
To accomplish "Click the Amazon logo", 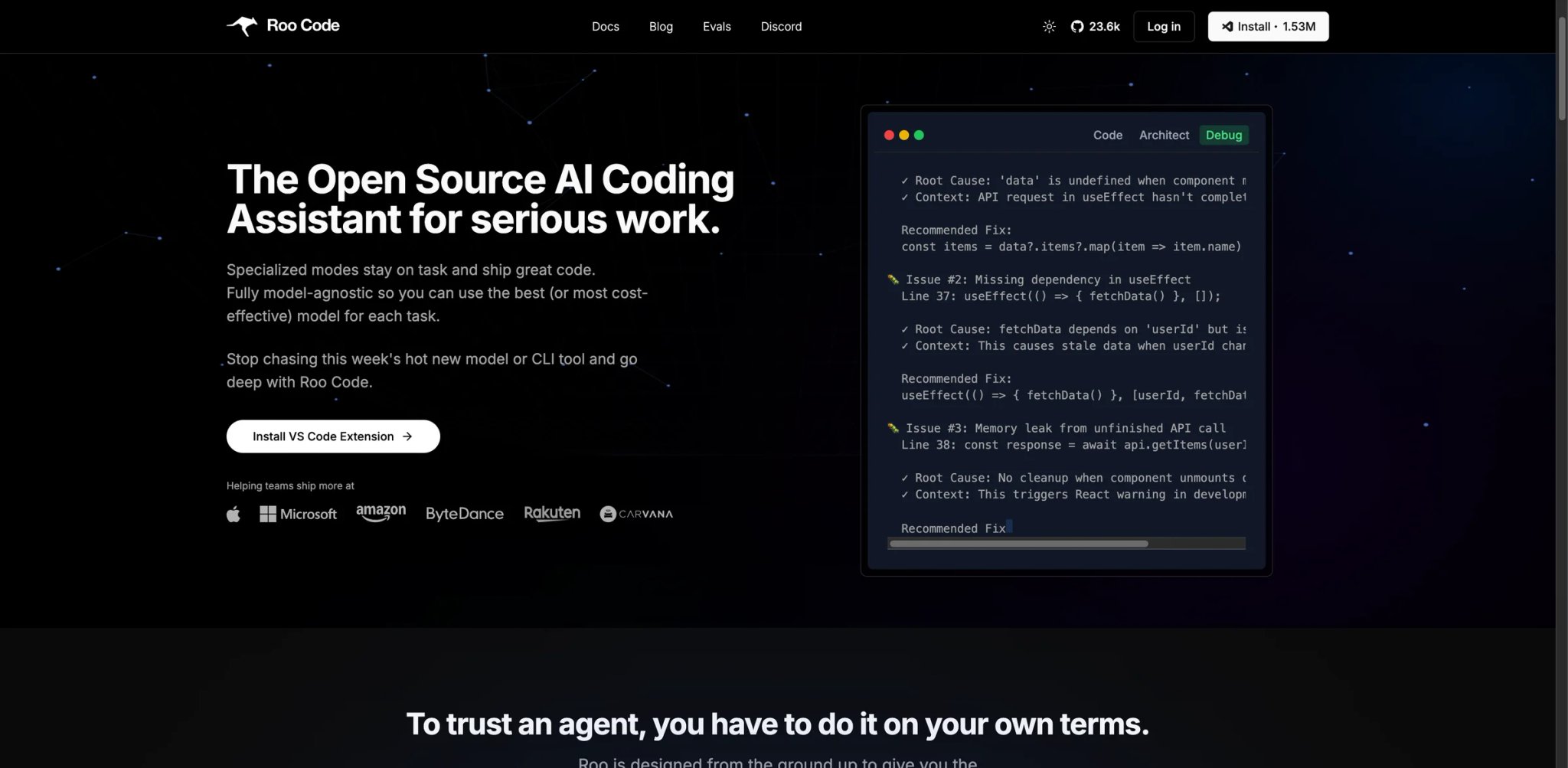I will (x=381, y=513).
